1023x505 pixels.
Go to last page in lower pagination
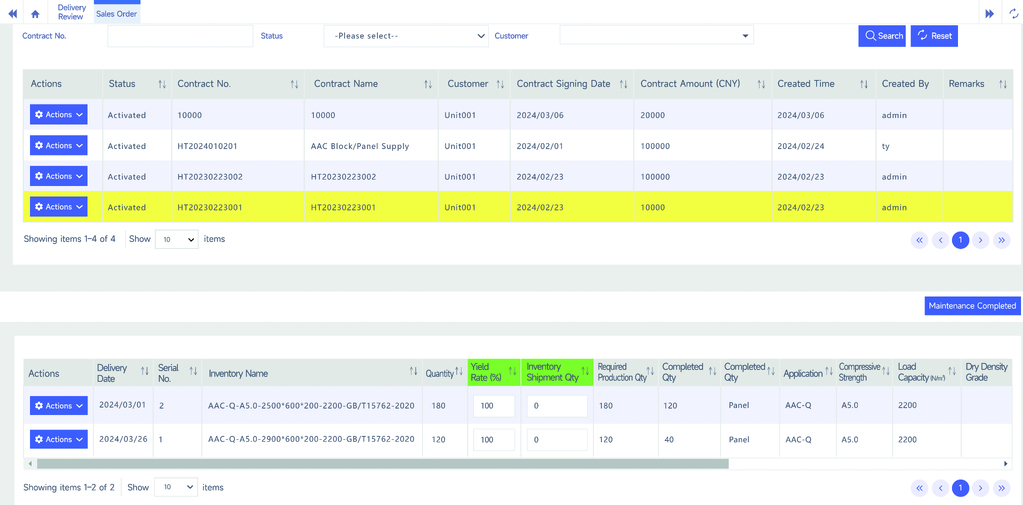click(x=1001, y=488)
